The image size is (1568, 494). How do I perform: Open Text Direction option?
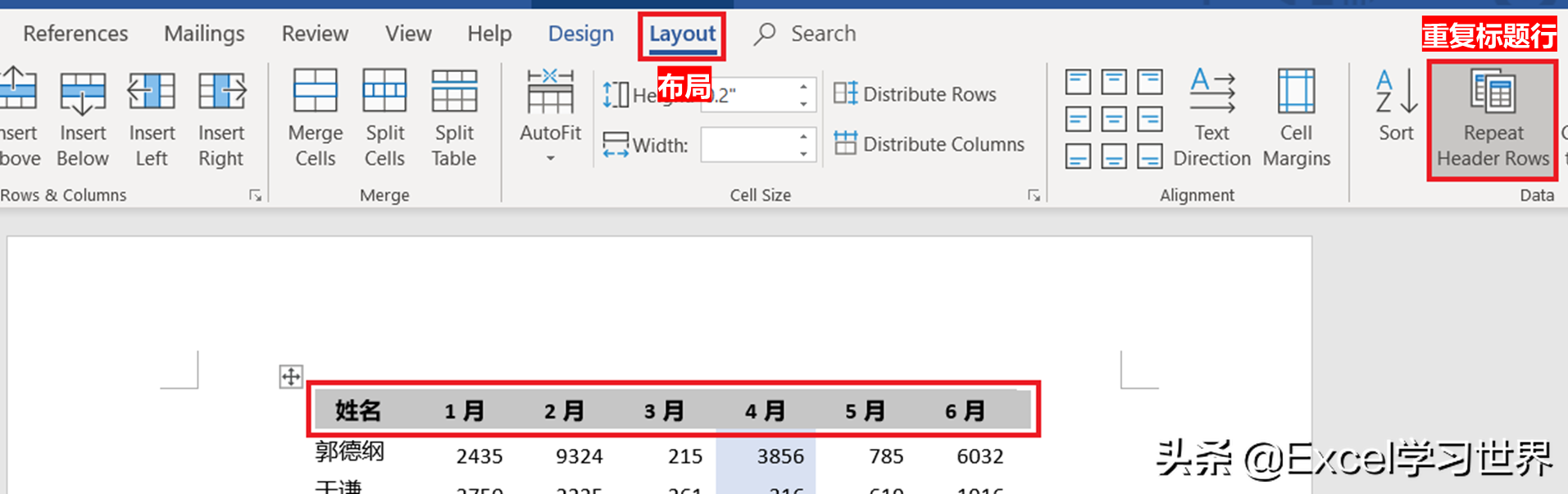[x=1211, y=119]
